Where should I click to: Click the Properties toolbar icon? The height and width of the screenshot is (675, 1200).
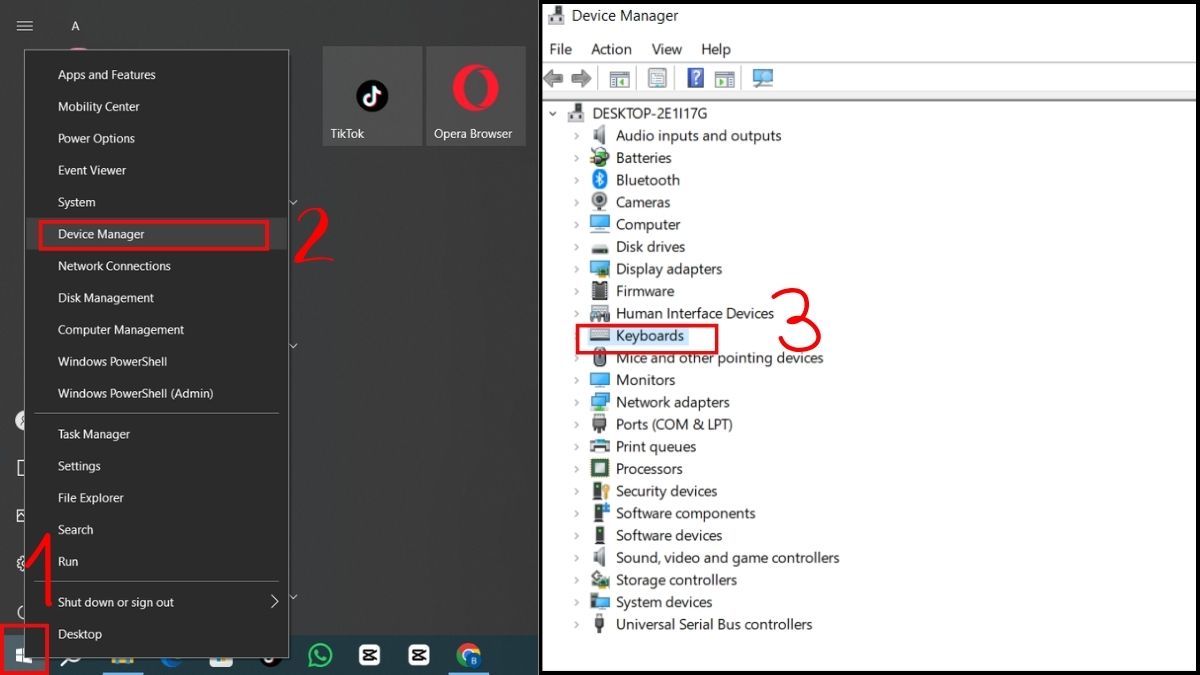[x=657, y=78]
